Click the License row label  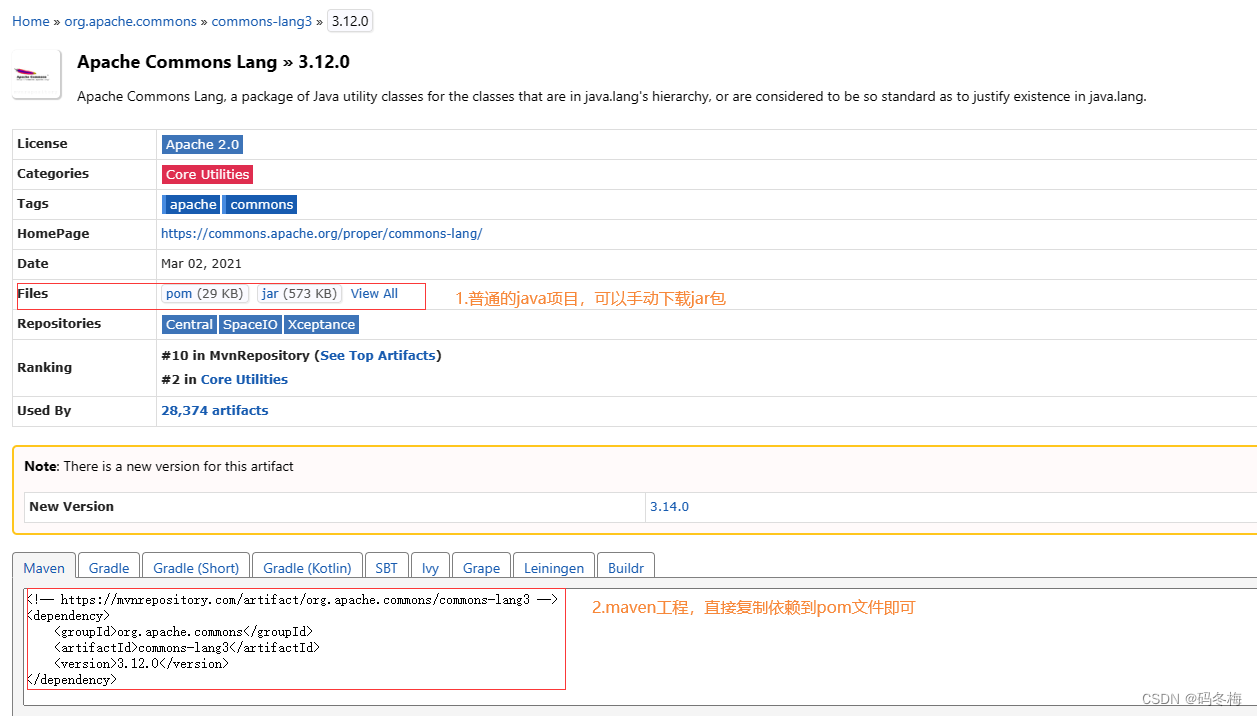tap(42, 144)
